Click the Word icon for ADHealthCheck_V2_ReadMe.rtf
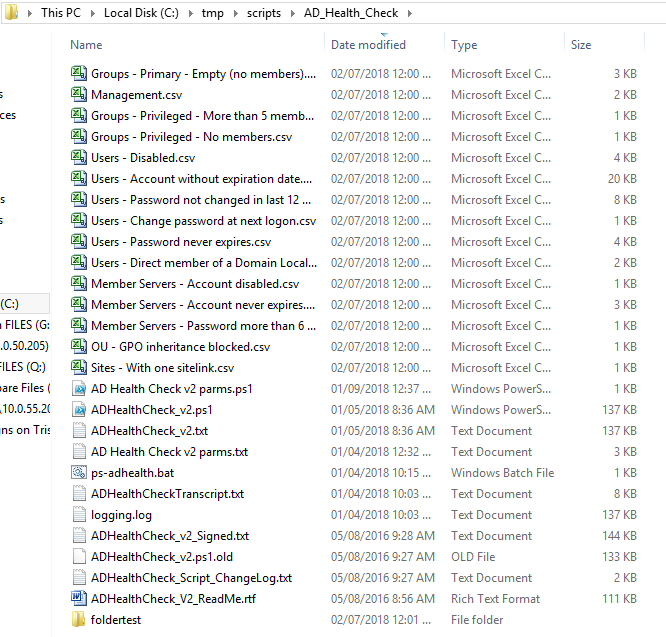 point(79,599)
